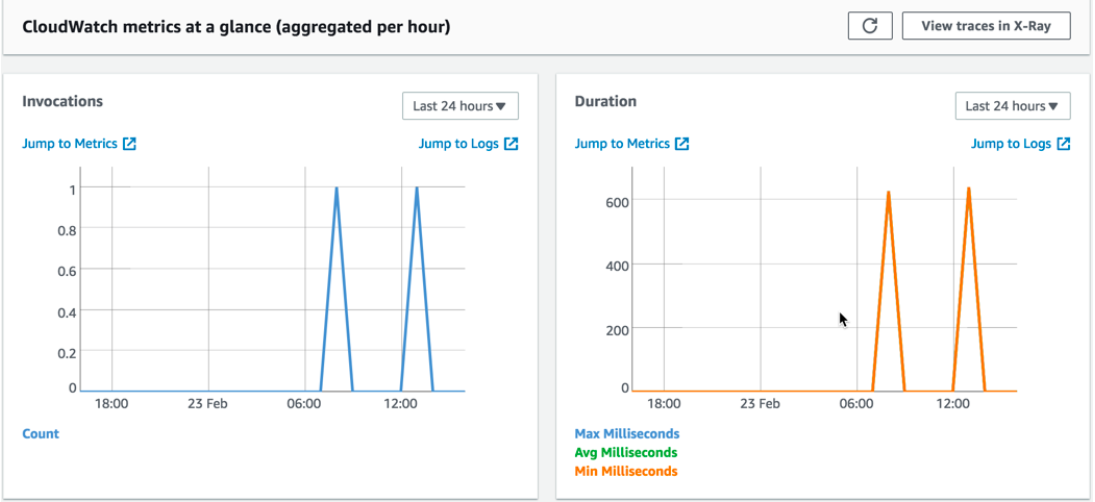Image resolution: width=1095 pixels, height=502 pixels.
Task: Toggle the Count legend series in Invocations
Action: (x=41, y=434)
